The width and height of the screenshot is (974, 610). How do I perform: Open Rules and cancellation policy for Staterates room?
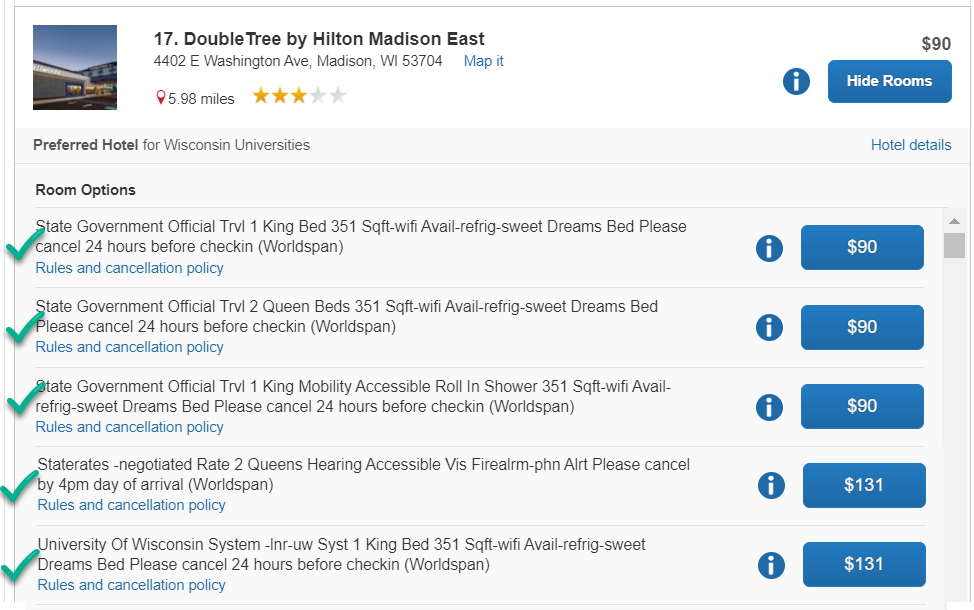coord(131,505)
